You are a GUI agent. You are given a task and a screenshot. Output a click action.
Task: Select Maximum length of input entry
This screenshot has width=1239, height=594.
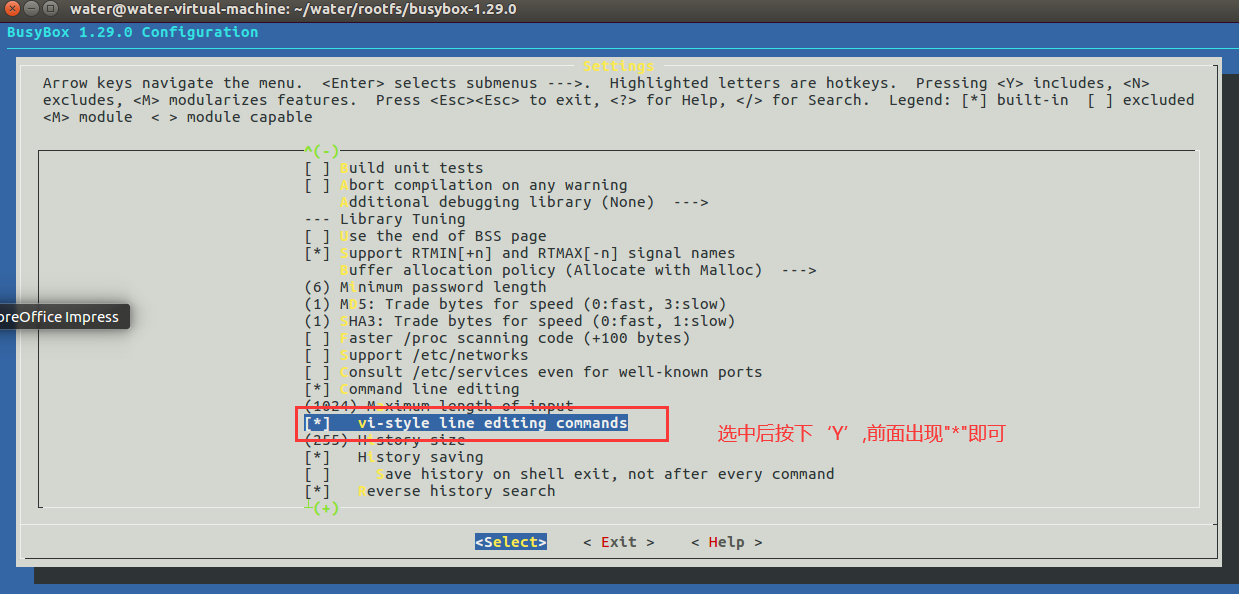439,406
